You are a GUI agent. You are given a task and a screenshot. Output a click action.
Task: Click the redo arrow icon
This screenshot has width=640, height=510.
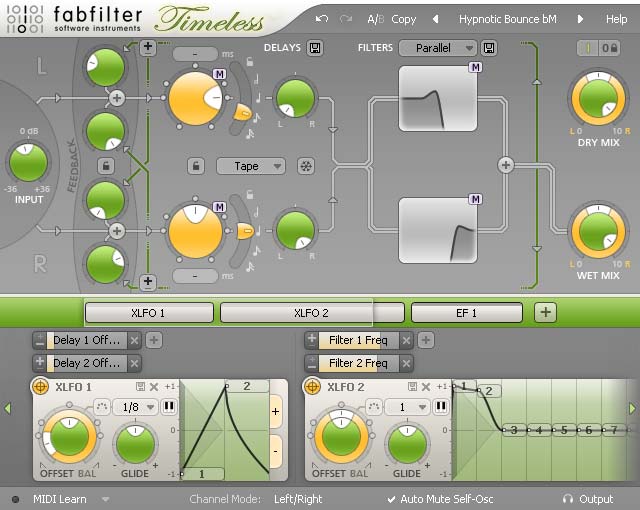point(346,19)
